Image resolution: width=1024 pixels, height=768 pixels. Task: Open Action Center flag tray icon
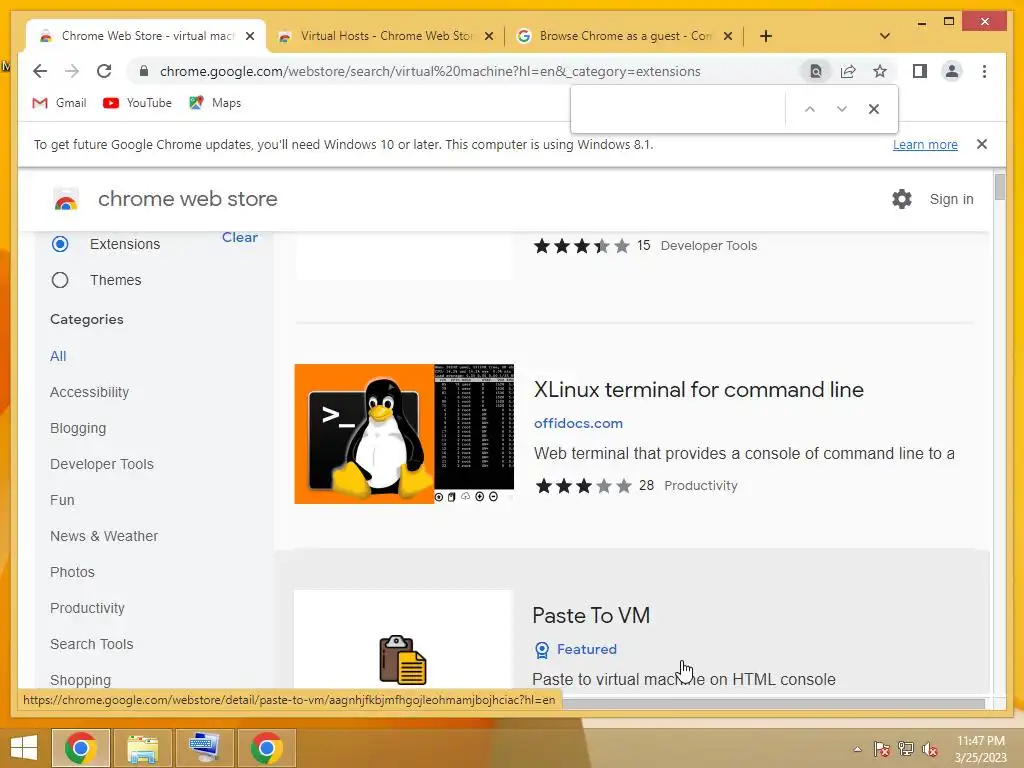pos(881,749)
